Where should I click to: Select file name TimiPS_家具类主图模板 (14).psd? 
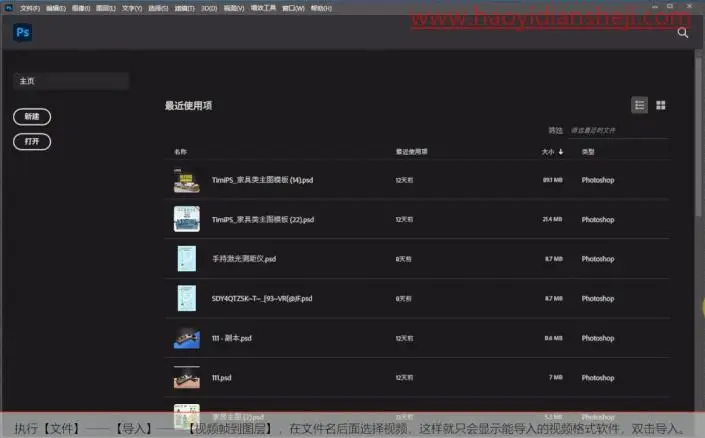[x=263, y=180]
